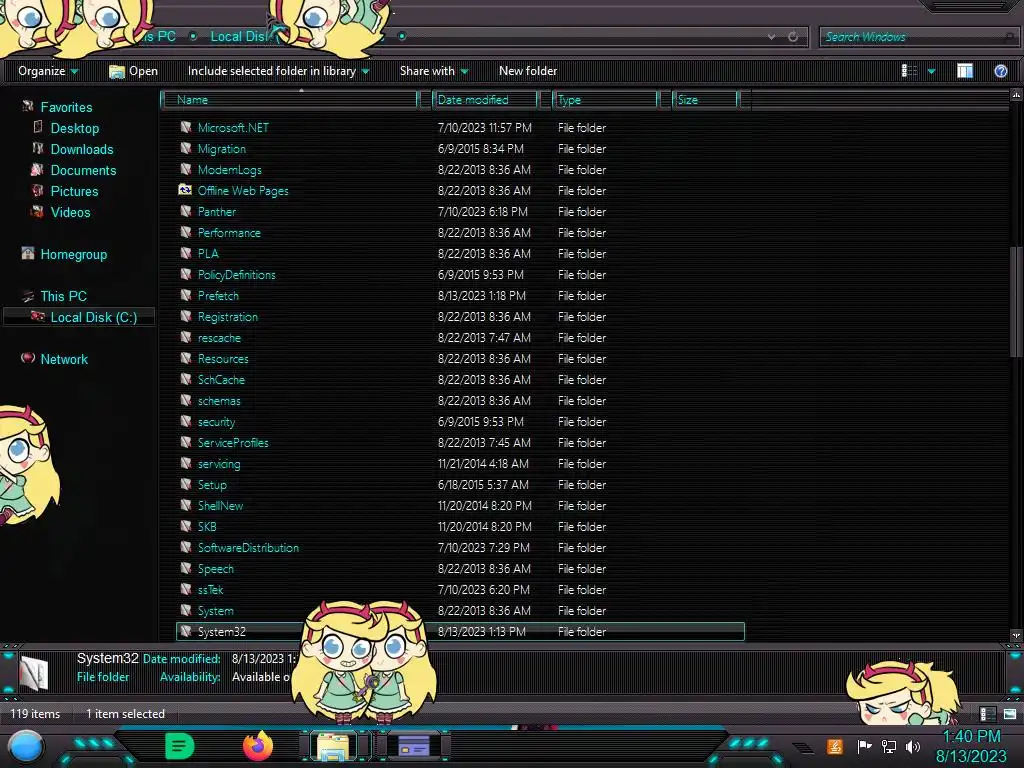Open the Start orb button
This screenshot has width=1024, height=768.
(x=26, y=746)
